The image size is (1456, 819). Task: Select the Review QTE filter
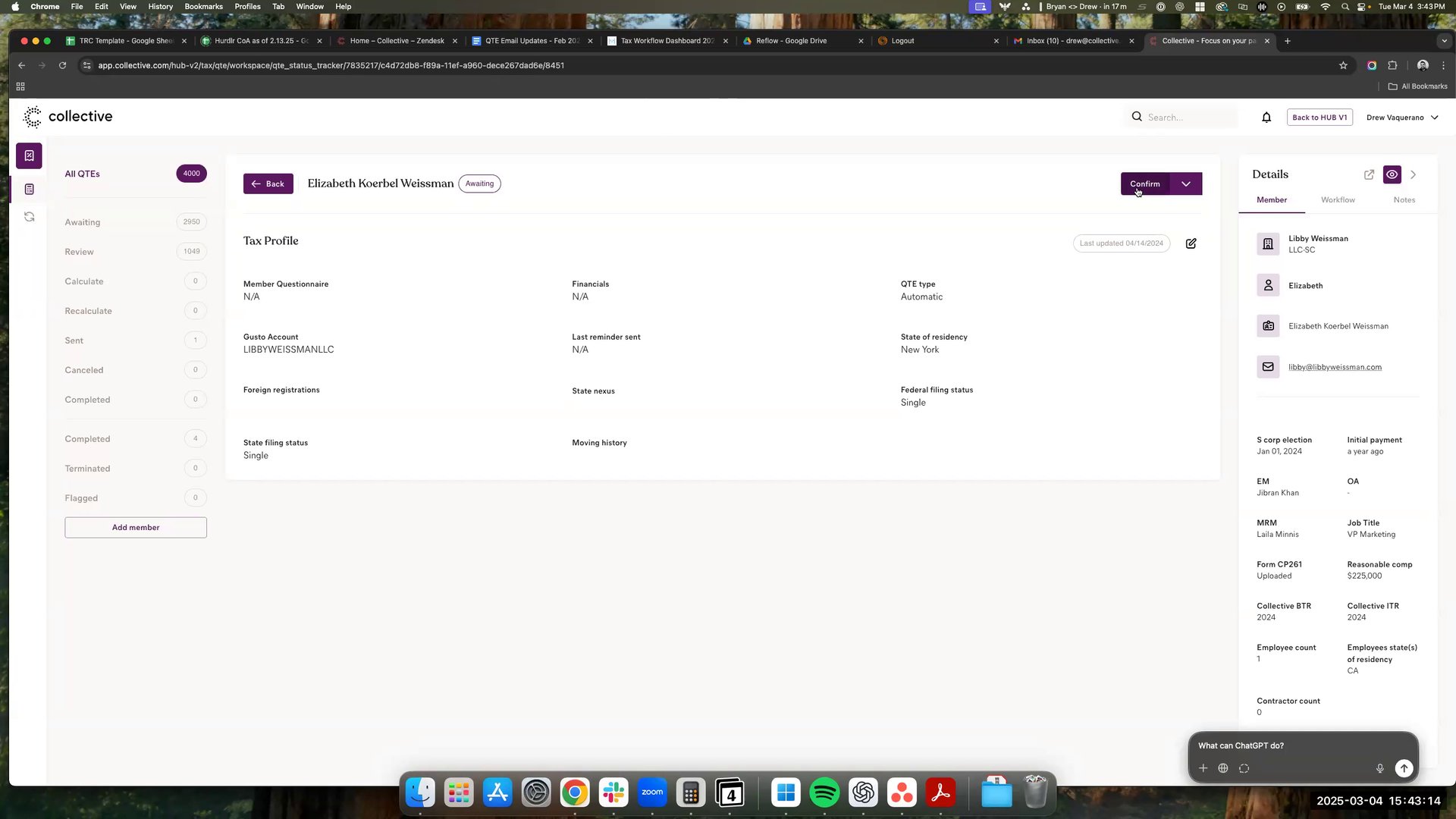point(80,252)
